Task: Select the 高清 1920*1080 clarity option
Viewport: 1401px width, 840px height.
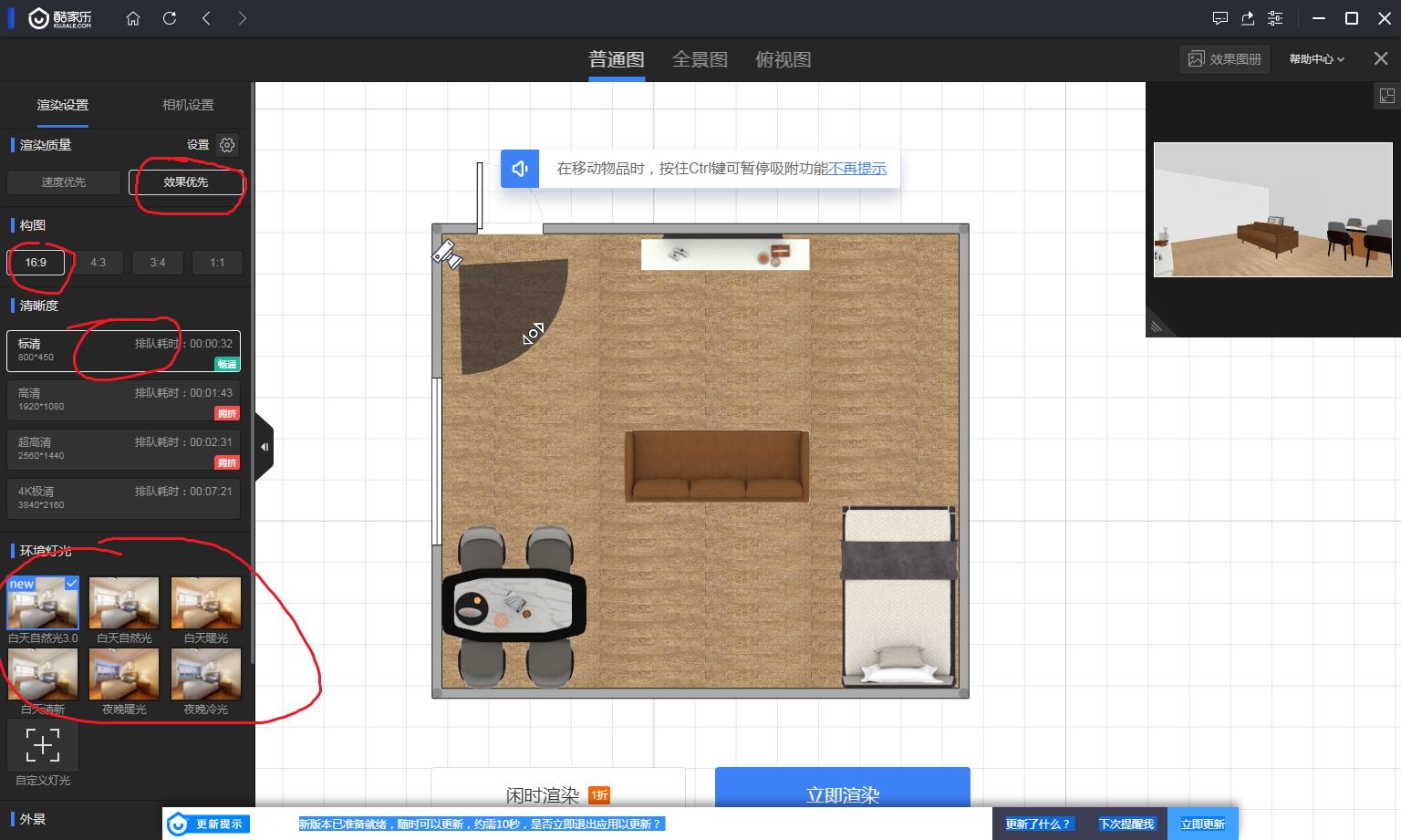Action: tap(123, 399)
